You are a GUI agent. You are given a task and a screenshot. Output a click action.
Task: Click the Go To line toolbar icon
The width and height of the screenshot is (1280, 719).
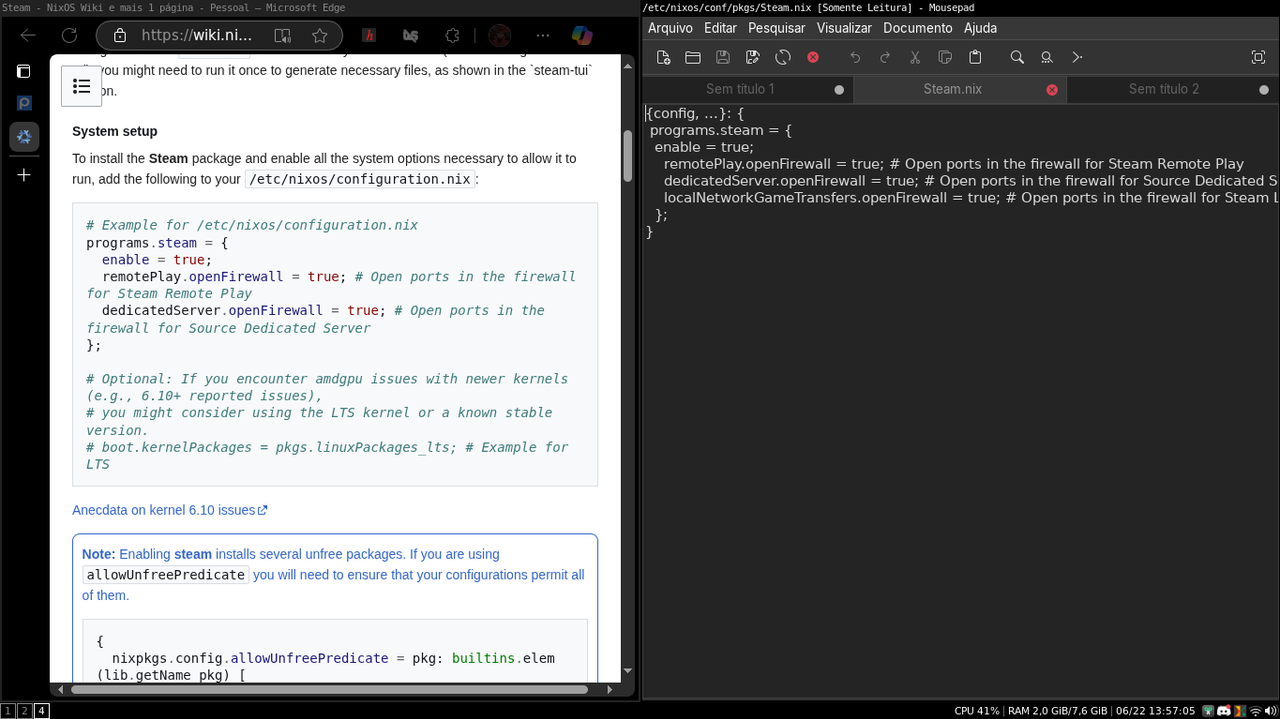(x=1077, y=57)
